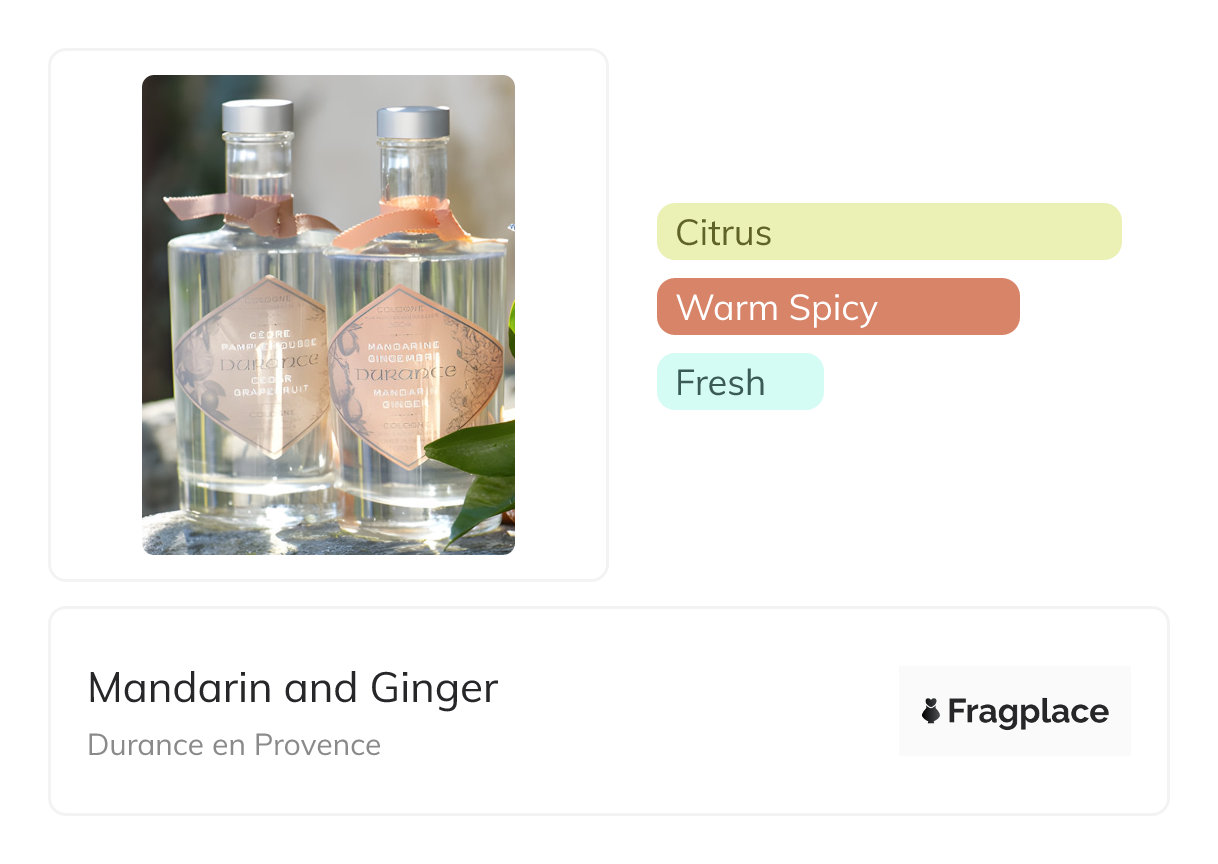Open the Mandarin and Ginger title
1218x864 pixels.
(x=292, y=688)
